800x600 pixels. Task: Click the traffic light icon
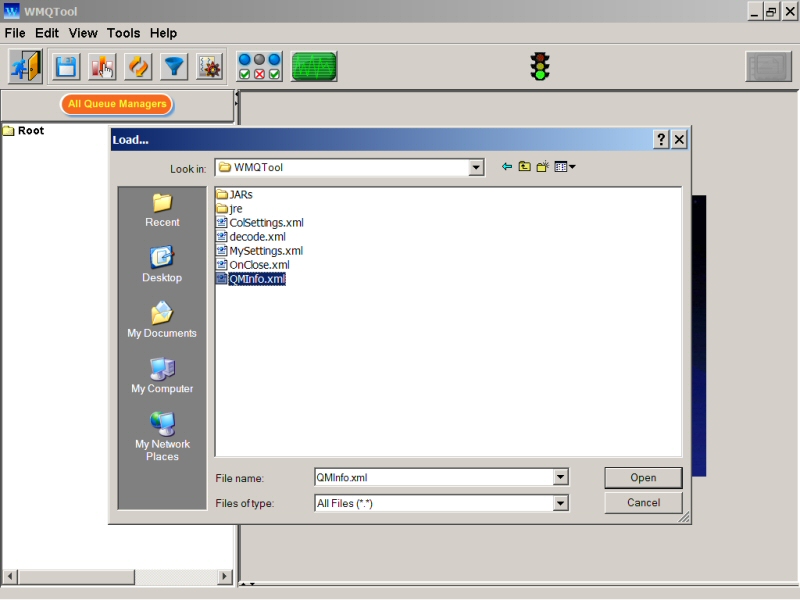(x=540, y=66)
